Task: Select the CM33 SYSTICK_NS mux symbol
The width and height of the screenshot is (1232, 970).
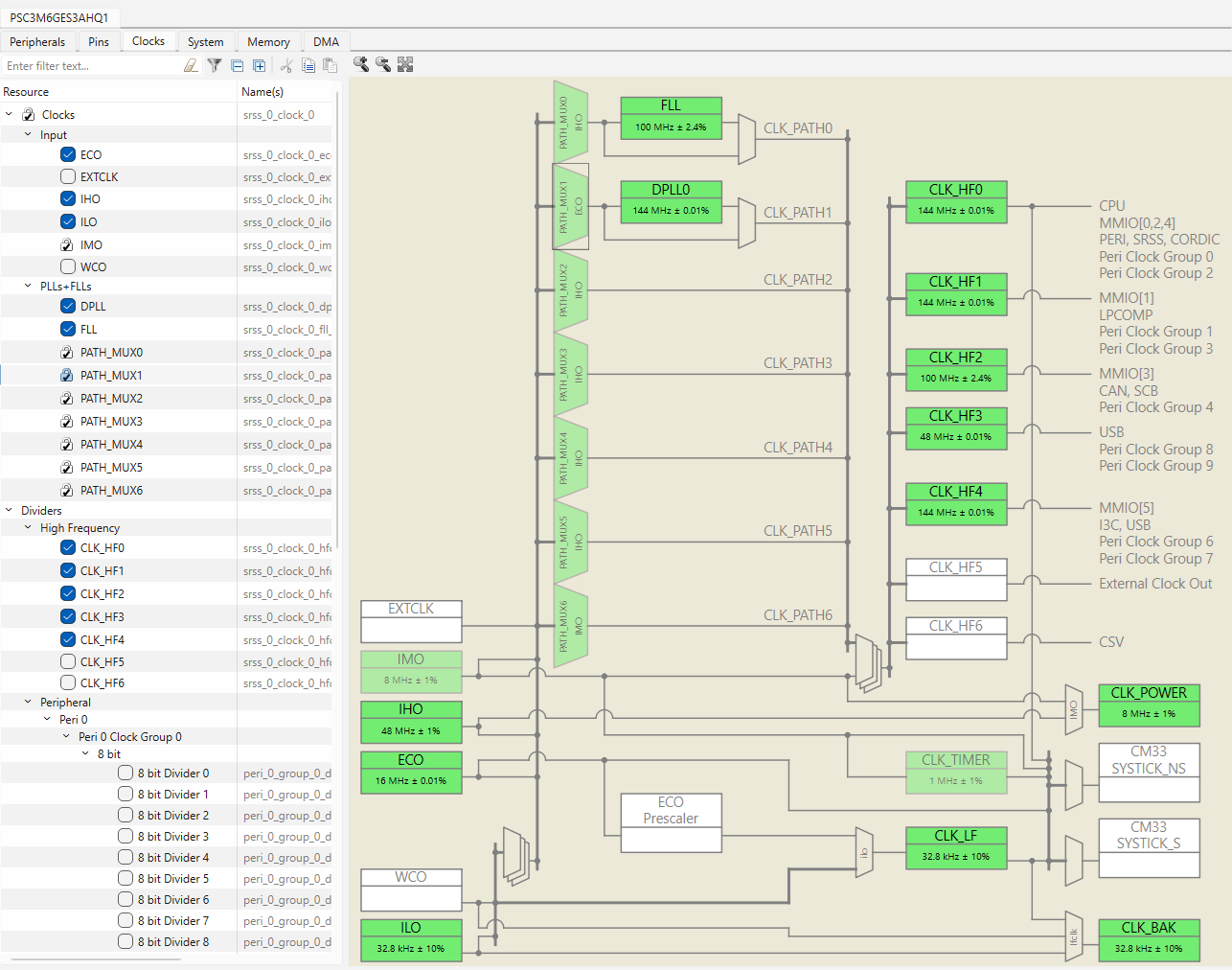Action: point(1073,785)
